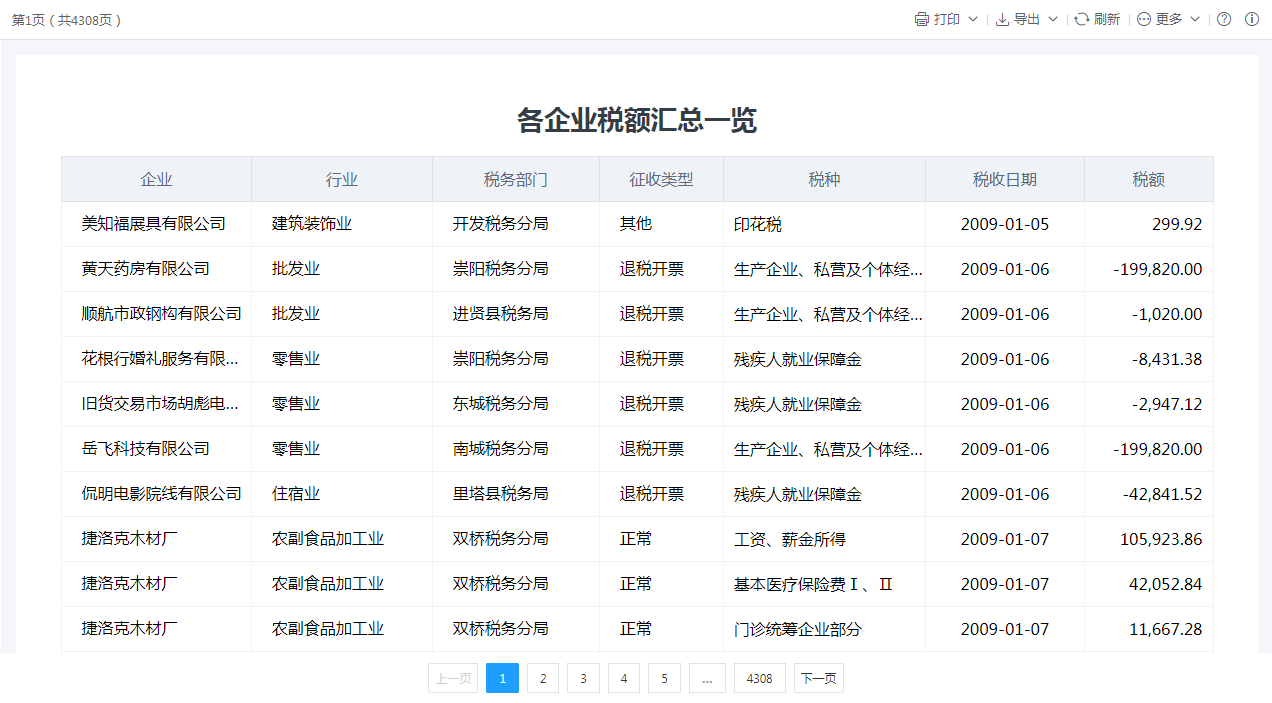
Task: Go to page 2
Action: (x=543, y=678)
